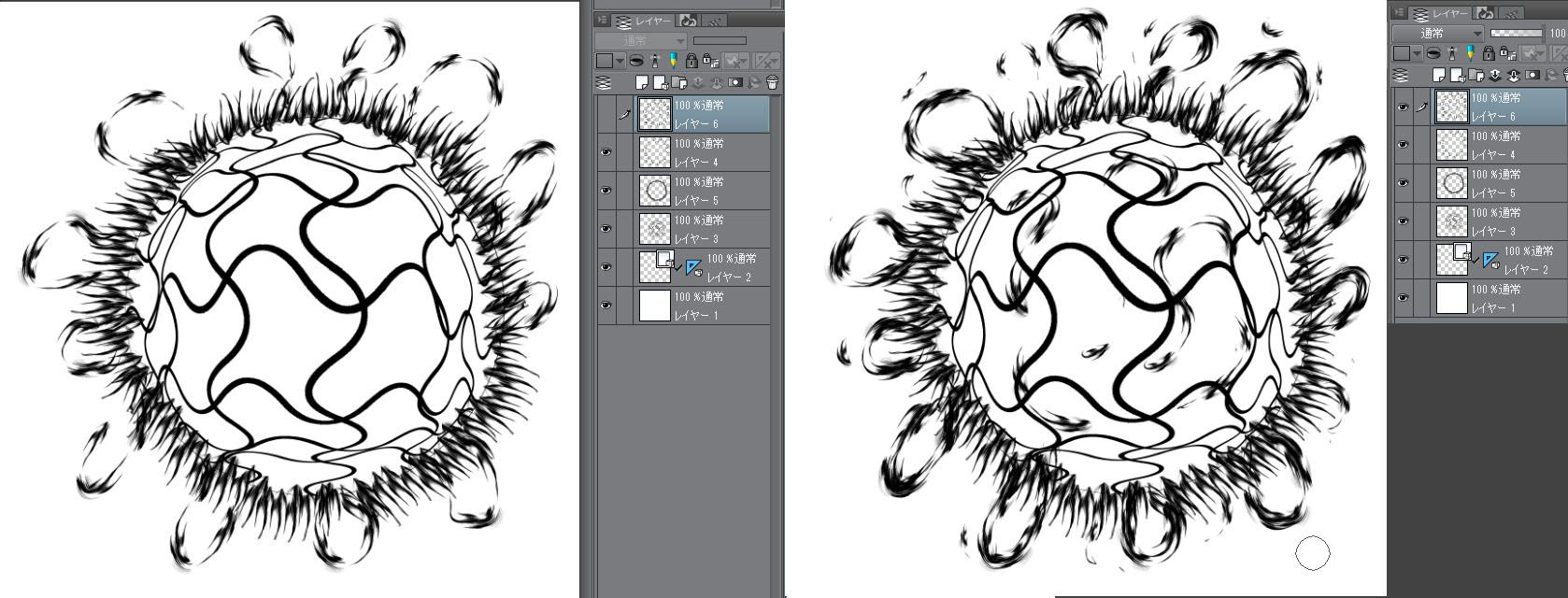Select レイヤー 5 thumbnail in left panel
This screenshot has height=598, width=1568.
[x=655, y=191]
